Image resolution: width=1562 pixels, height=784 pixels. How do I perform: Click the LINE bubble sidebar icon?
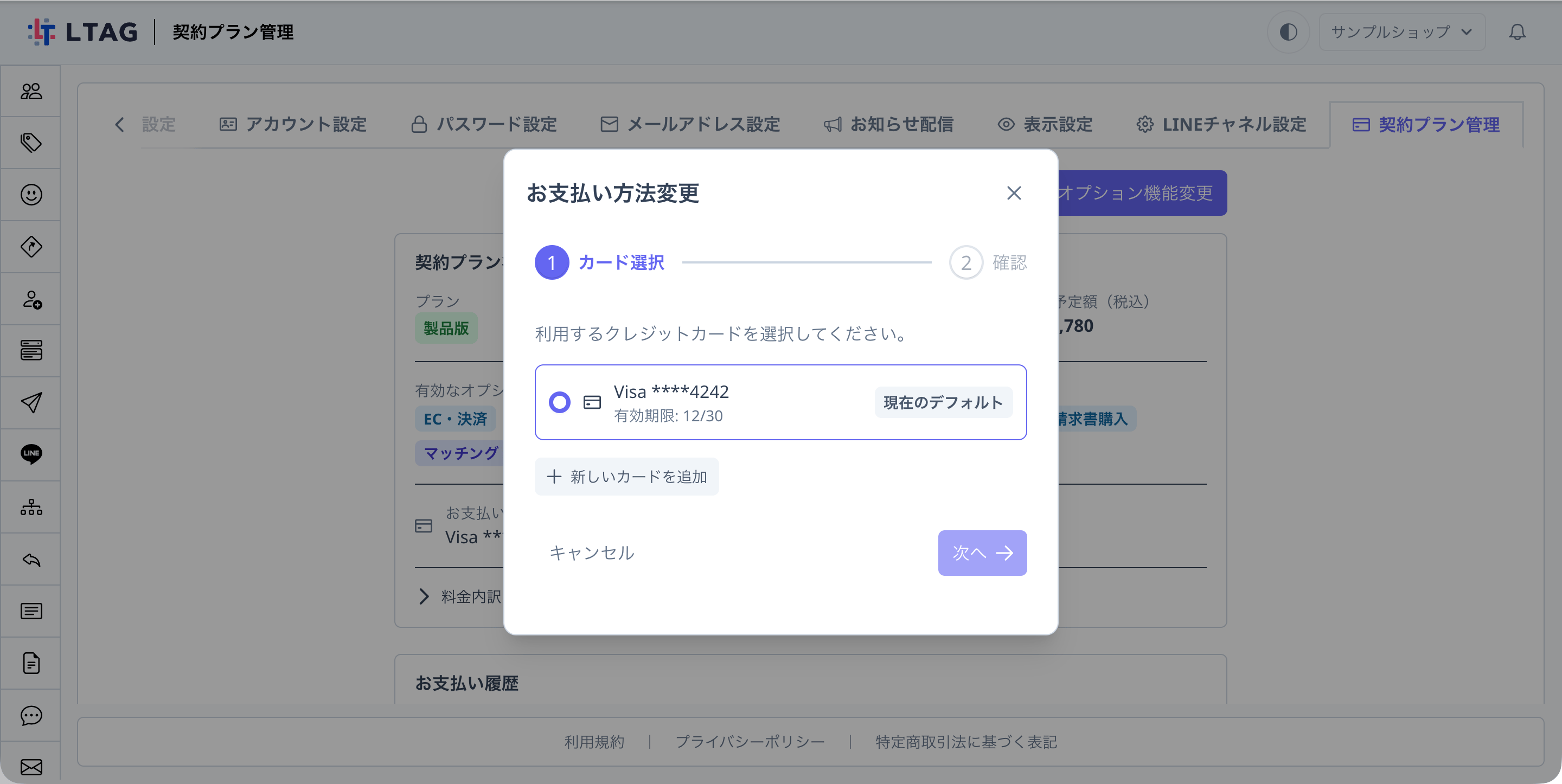(31, 454)
